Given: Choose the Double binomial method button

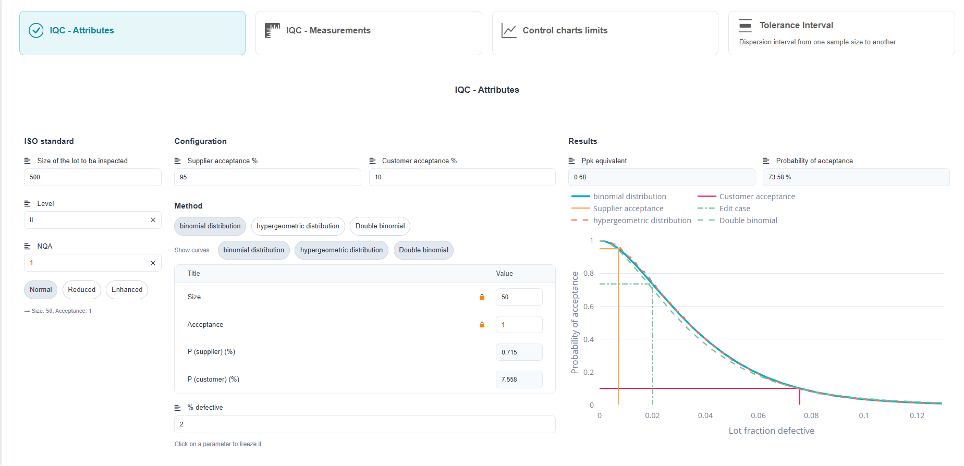Looking at the screenshot, I should [x=380, y=226].
